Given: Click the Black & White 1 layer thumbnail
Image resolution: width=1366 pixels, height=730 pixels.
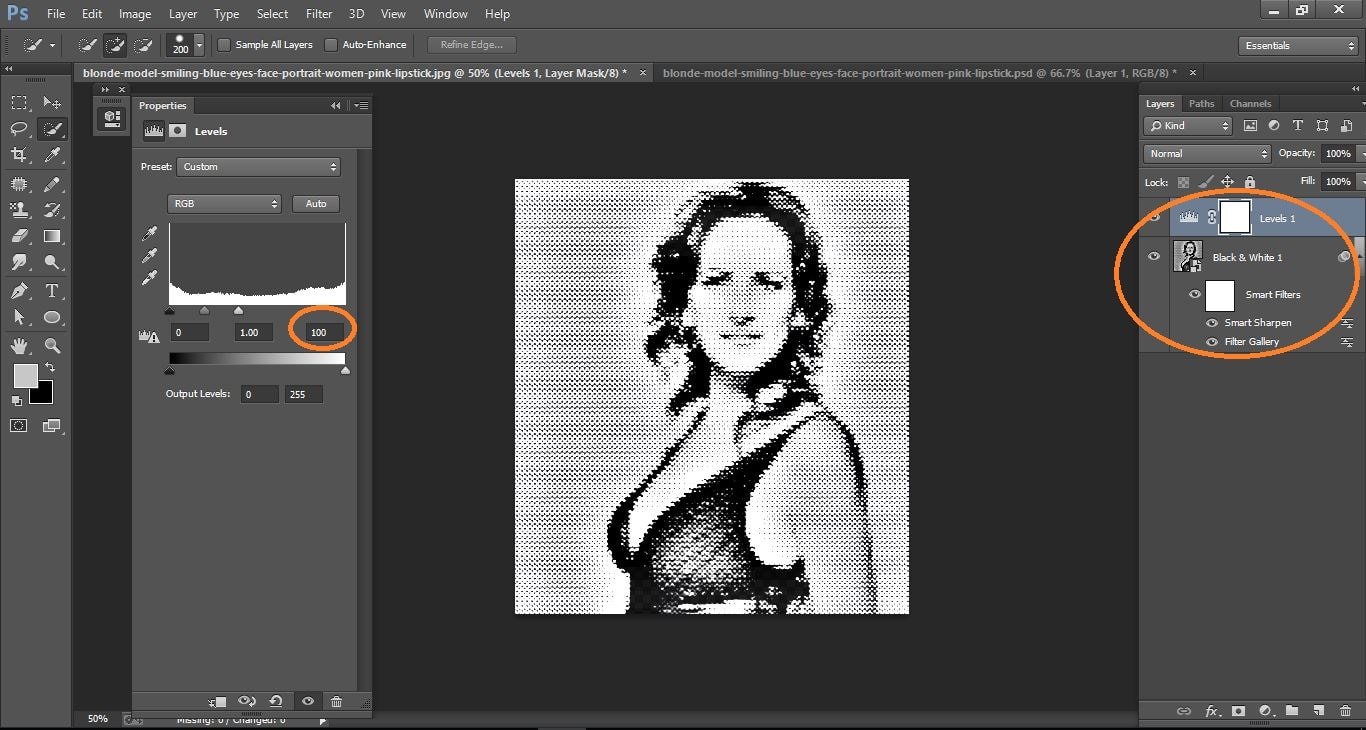Looking at the screenshot, I should pyautogui.click(x=1189, y=256).
